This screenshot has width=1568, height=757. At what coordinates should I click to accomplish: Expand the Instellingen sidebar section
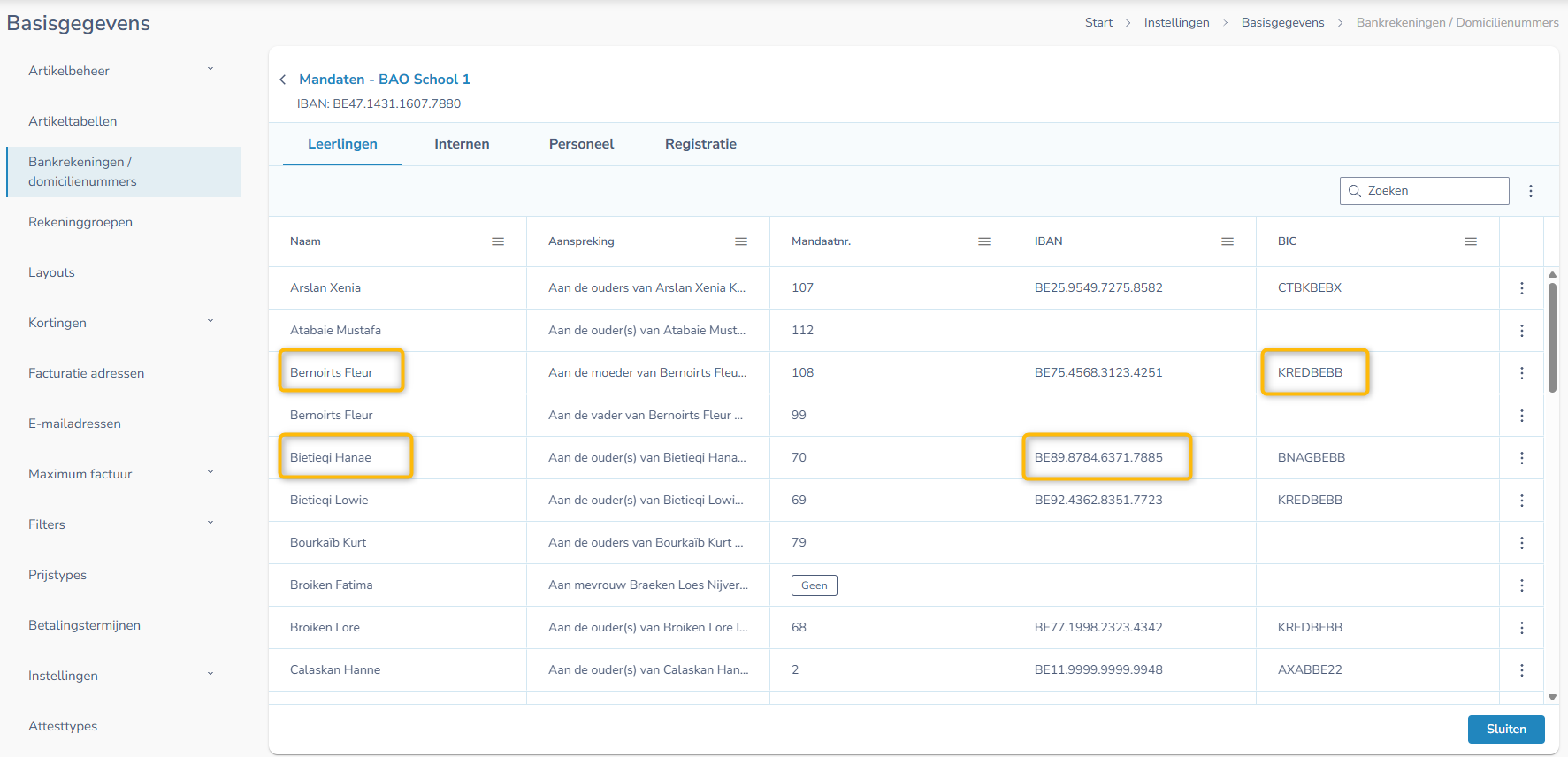coord(210,674)
